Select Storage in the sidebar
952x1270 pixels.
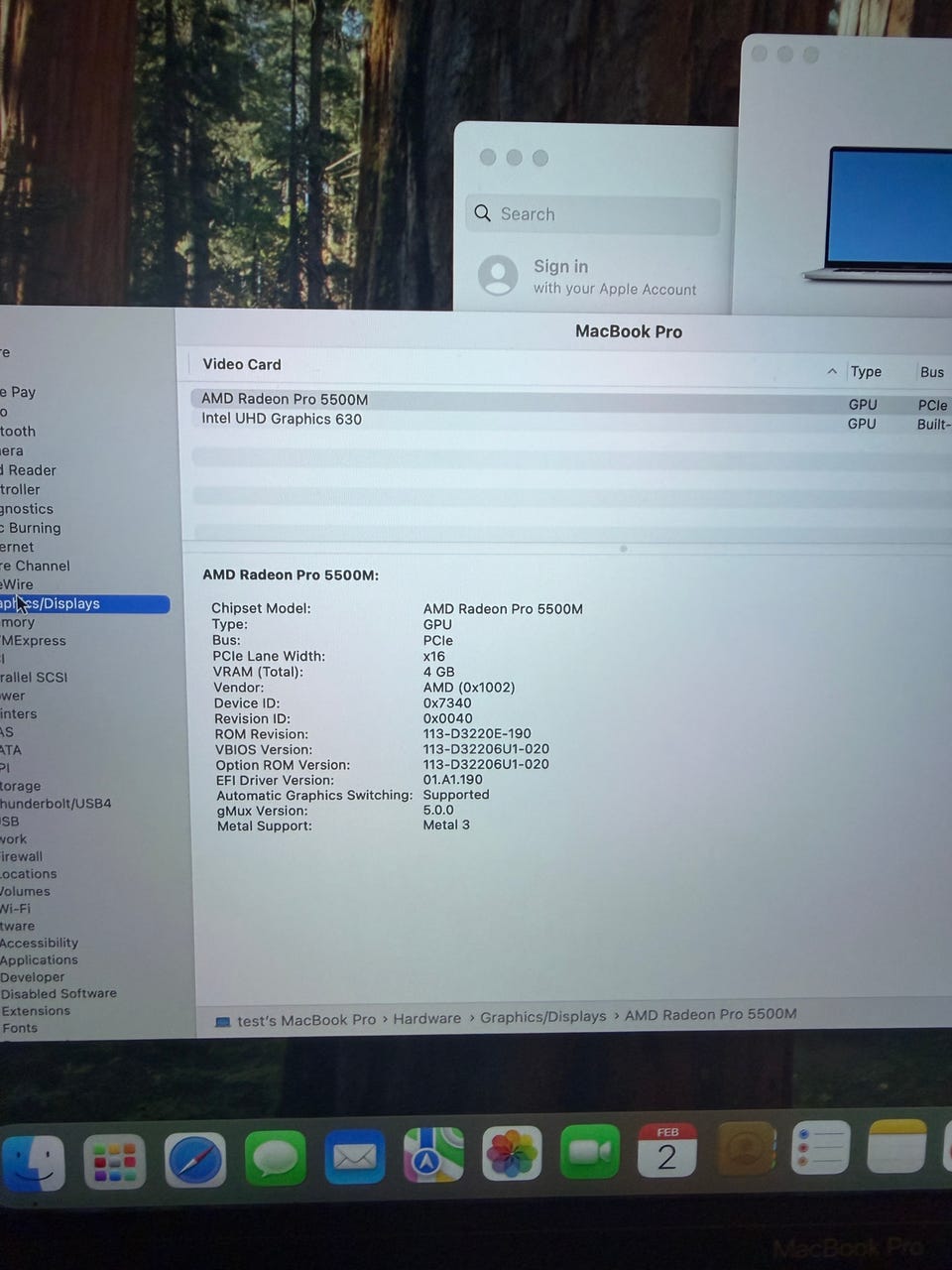pos(21,786)
